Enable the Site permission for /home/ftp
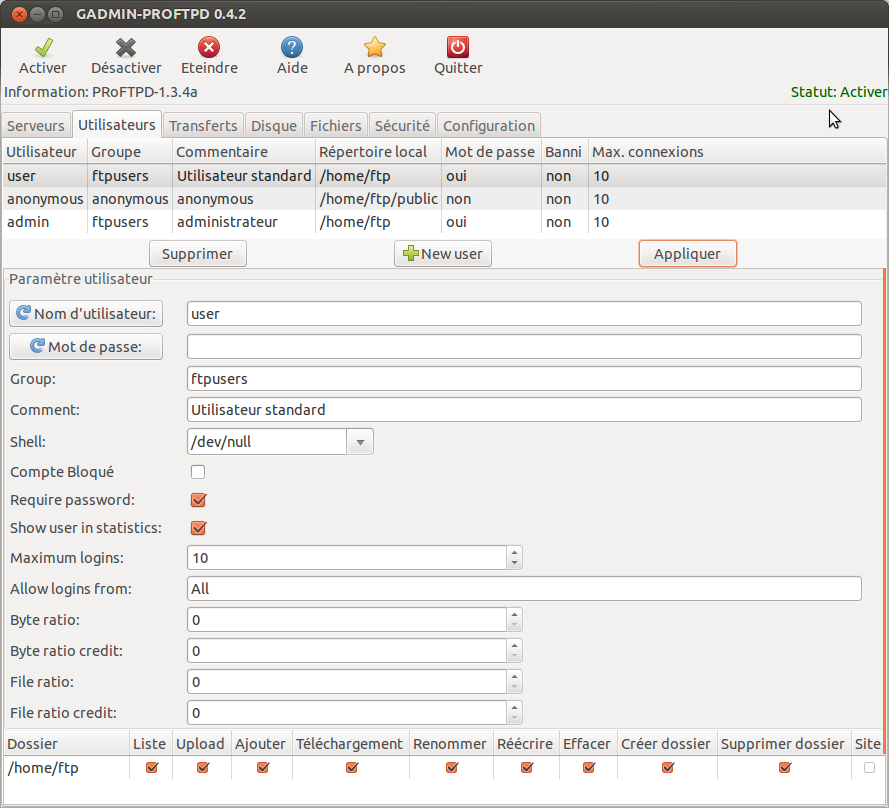Screen dimensions: 889x808 [869, 768]
